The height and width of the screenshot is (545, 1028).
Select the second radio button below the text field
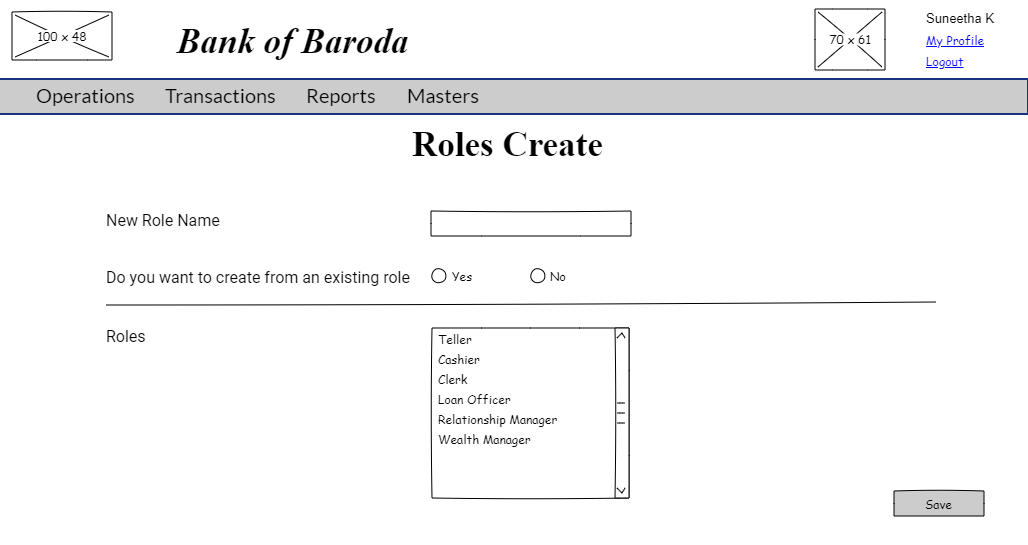[538, 276]
